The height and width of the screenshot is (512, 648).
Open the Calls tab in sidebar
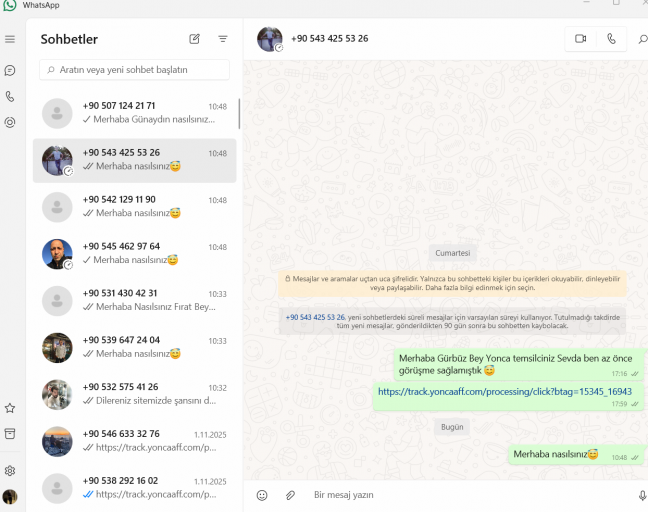point(10,97)
